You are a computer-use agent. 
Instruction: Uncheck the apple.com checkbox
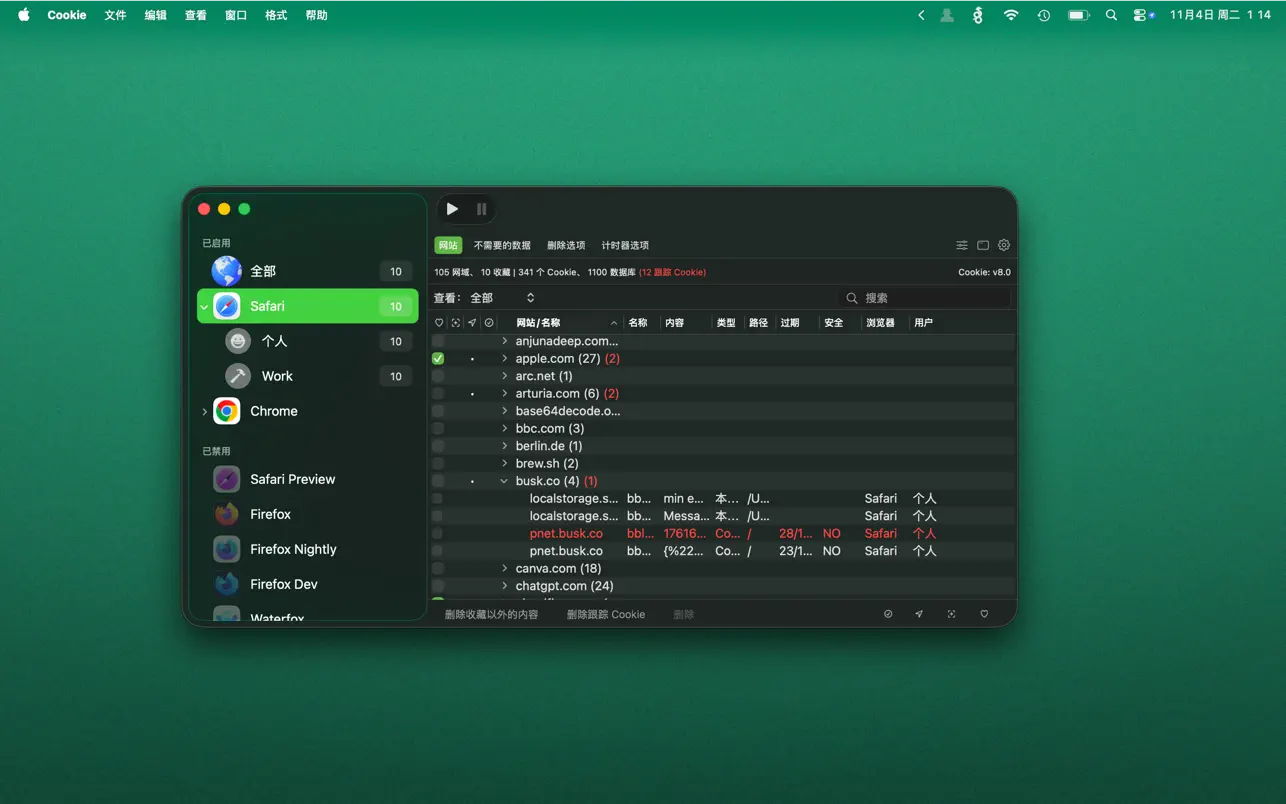[438, 358]
